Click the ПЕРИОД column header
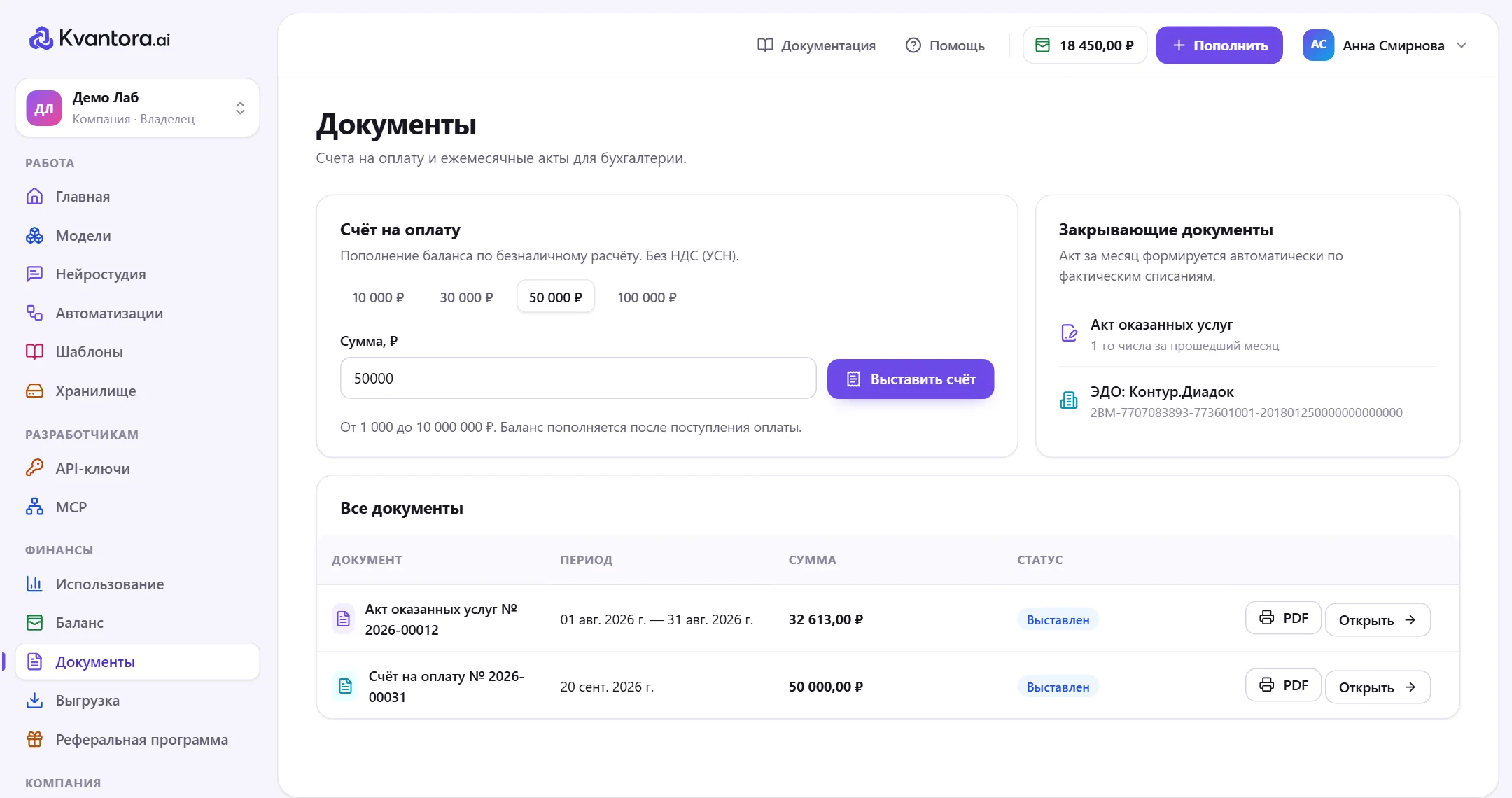1512x798 pixels. (x=587, y=560)
